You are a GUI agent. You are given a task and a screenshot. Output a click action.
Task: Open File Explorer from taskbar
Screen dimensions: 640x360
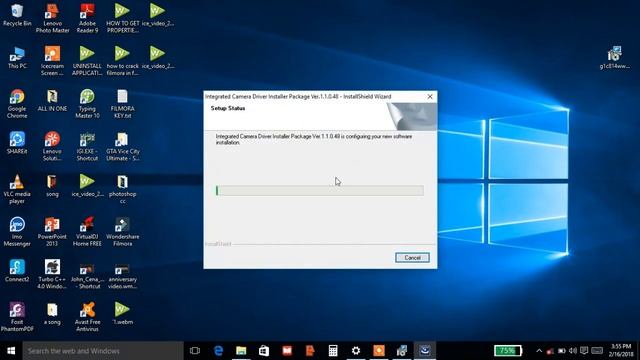[241, 351]
